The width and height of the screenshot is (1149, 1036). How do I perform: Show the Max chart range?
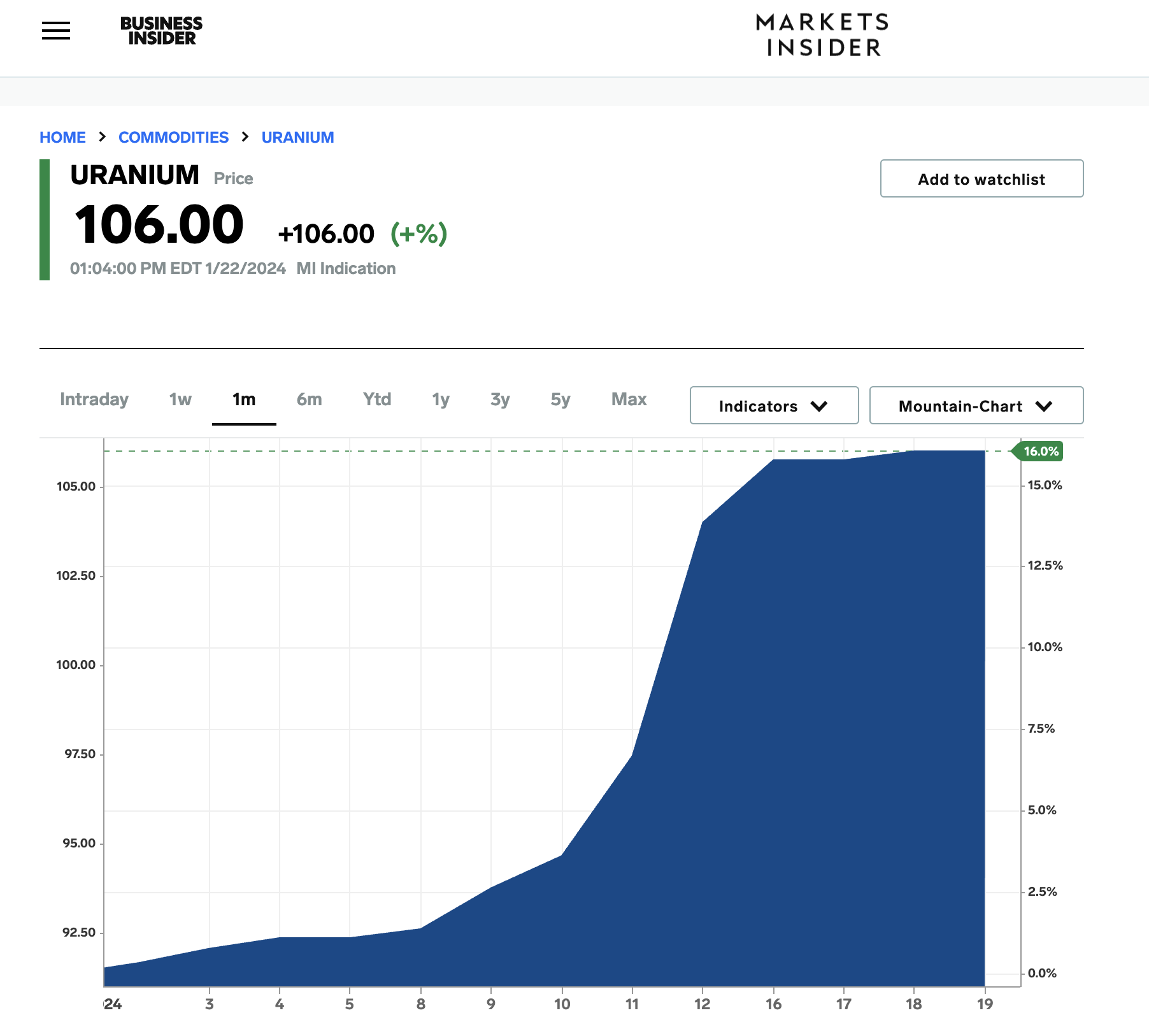point(629,399)
